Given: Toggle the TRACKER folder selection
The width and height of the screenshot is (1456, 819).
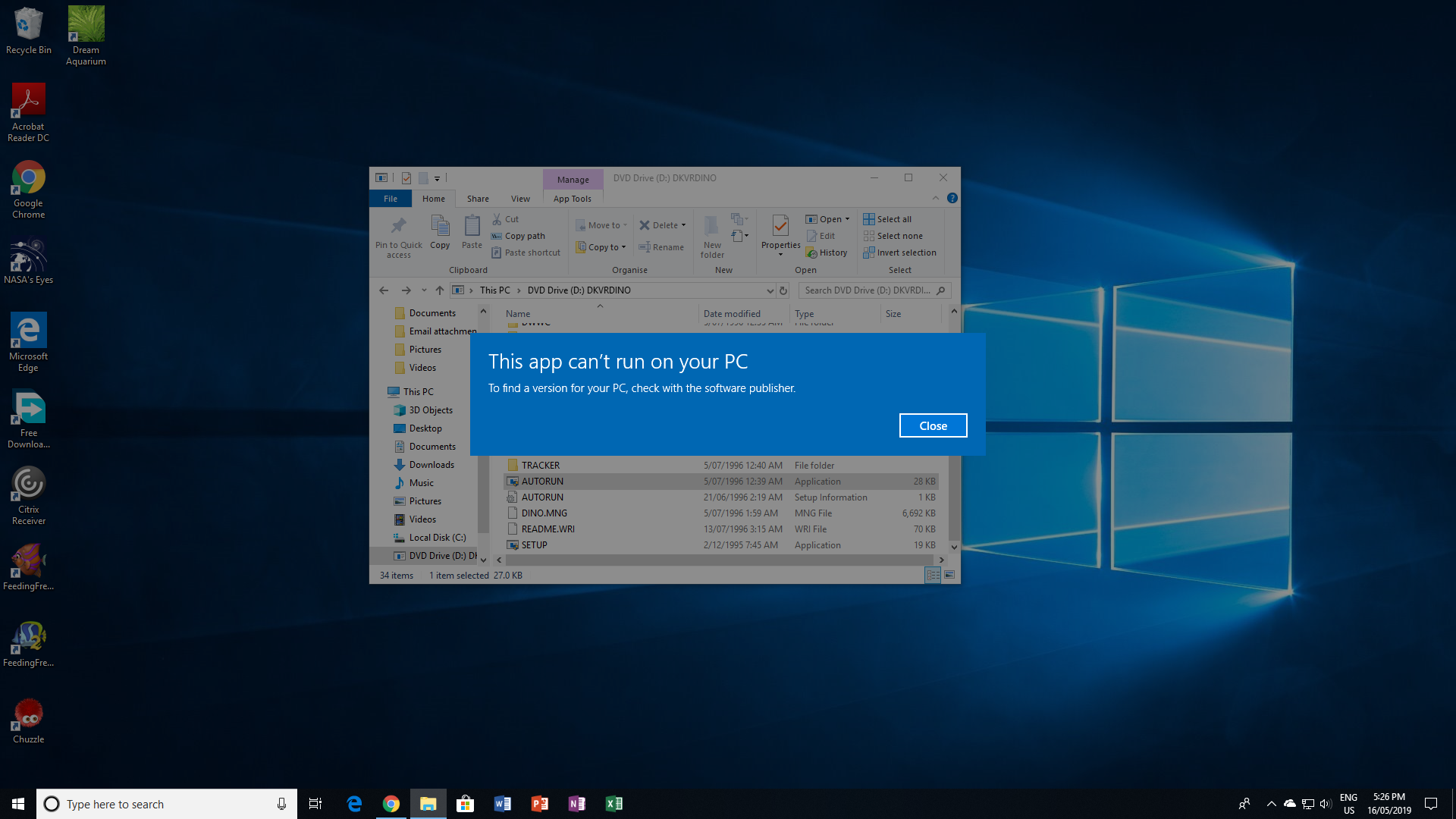Looking at the screenshot, I should (541, 464).
